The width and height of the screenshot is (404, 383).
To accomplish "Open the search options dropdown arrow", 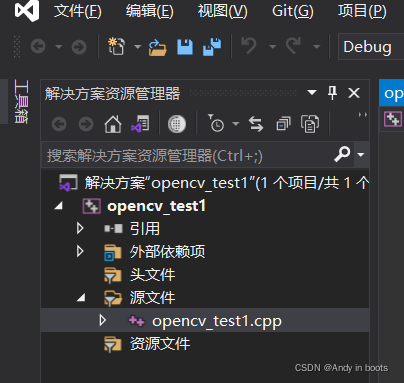I will point(361,155).
